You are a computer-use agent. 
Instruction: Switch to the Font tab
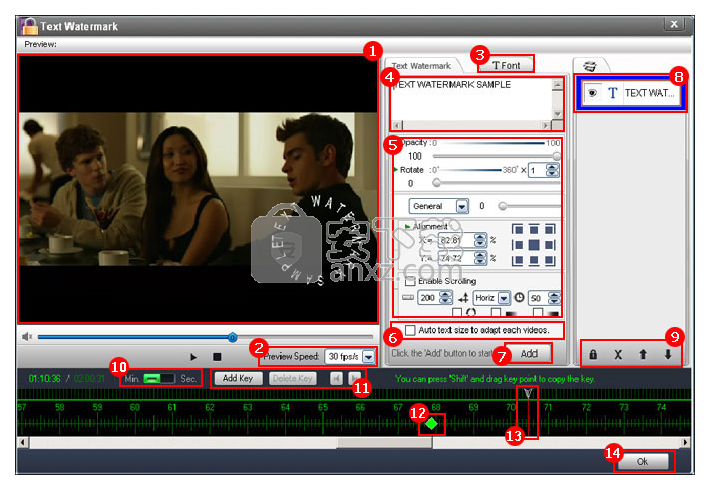point(506,65)
